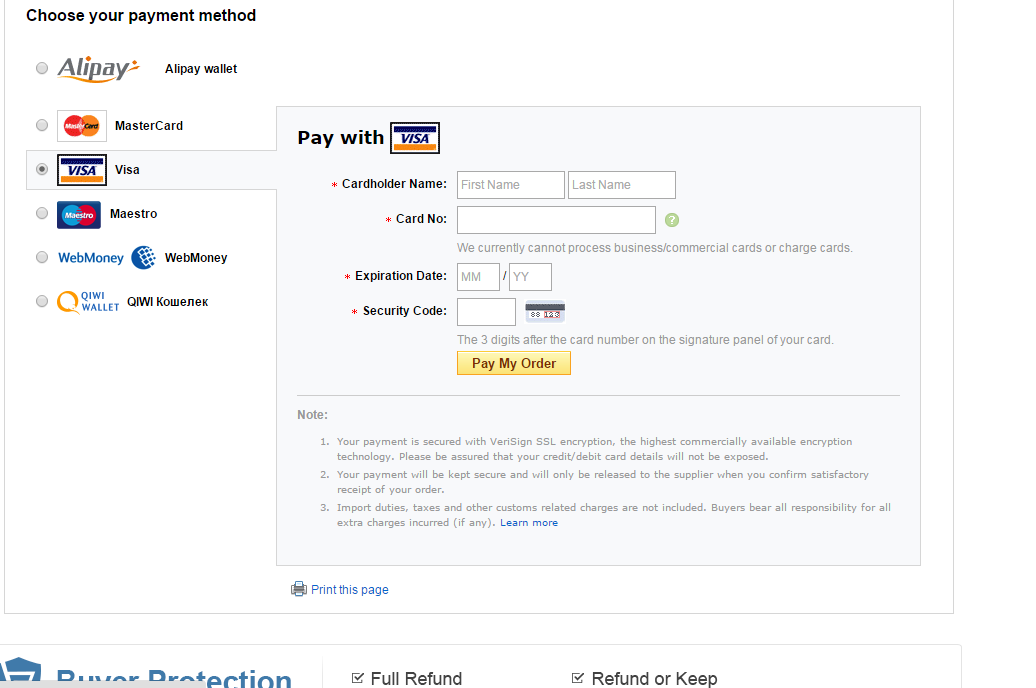Select the Maestro radio button
1036x688 pixels.
click(42, 213)
